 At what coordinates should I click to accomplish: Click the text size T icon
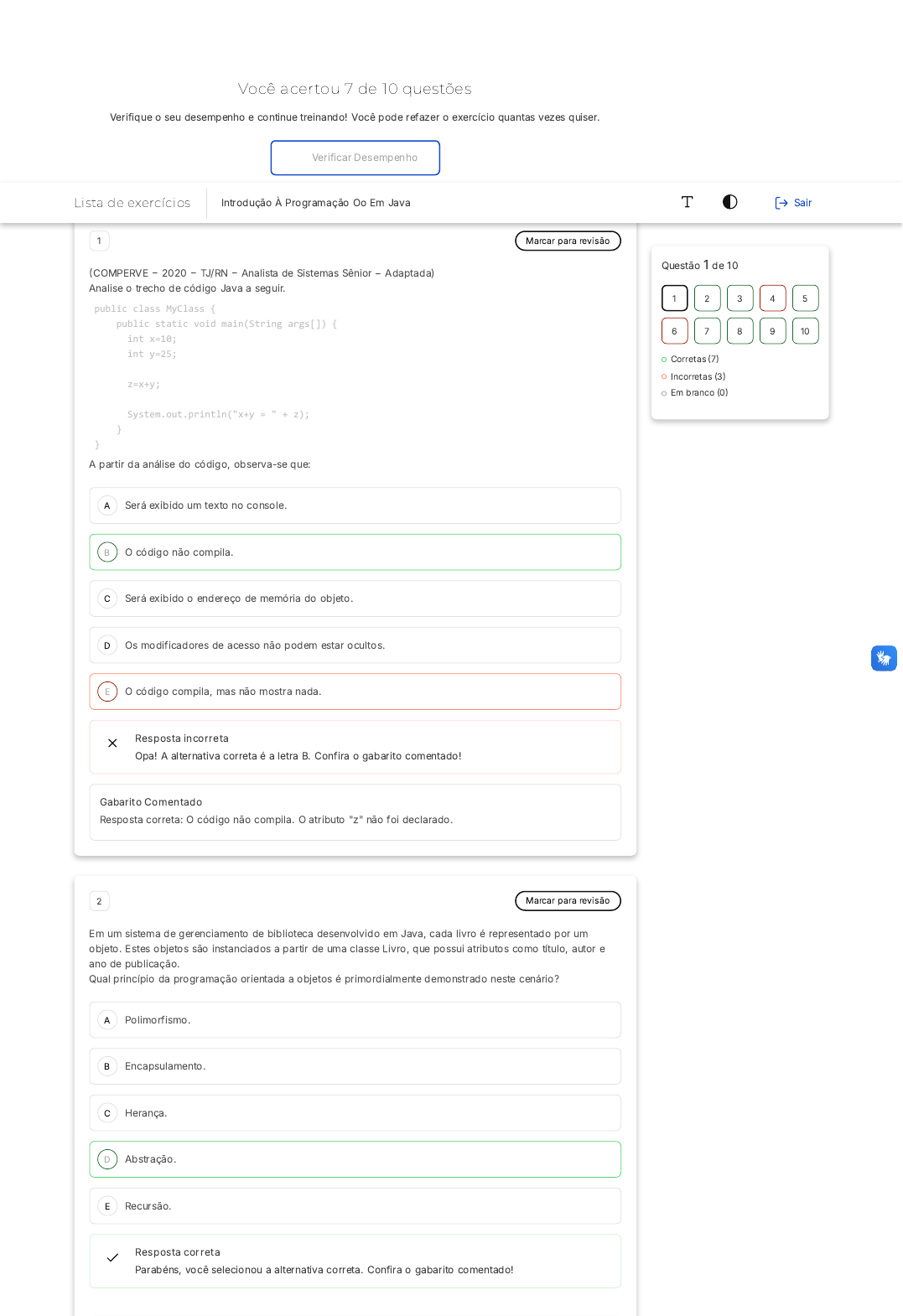tap(687, 202)
